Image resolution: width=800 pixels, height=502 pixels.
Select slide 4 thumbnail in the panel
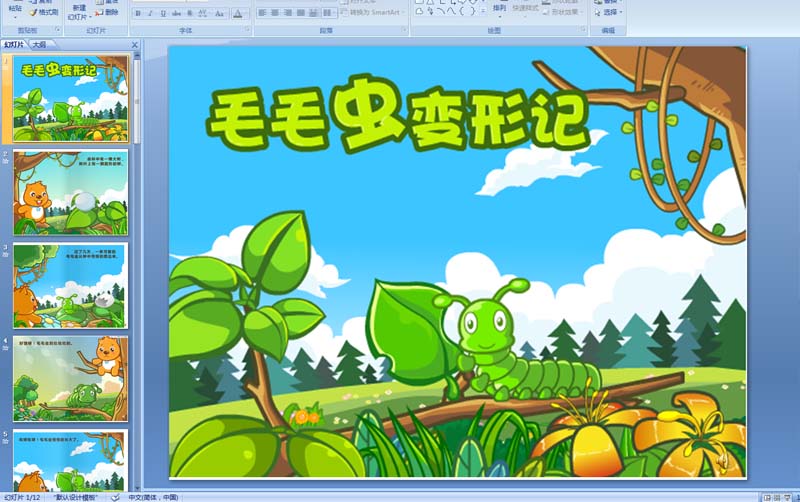[x=70, y=377]
